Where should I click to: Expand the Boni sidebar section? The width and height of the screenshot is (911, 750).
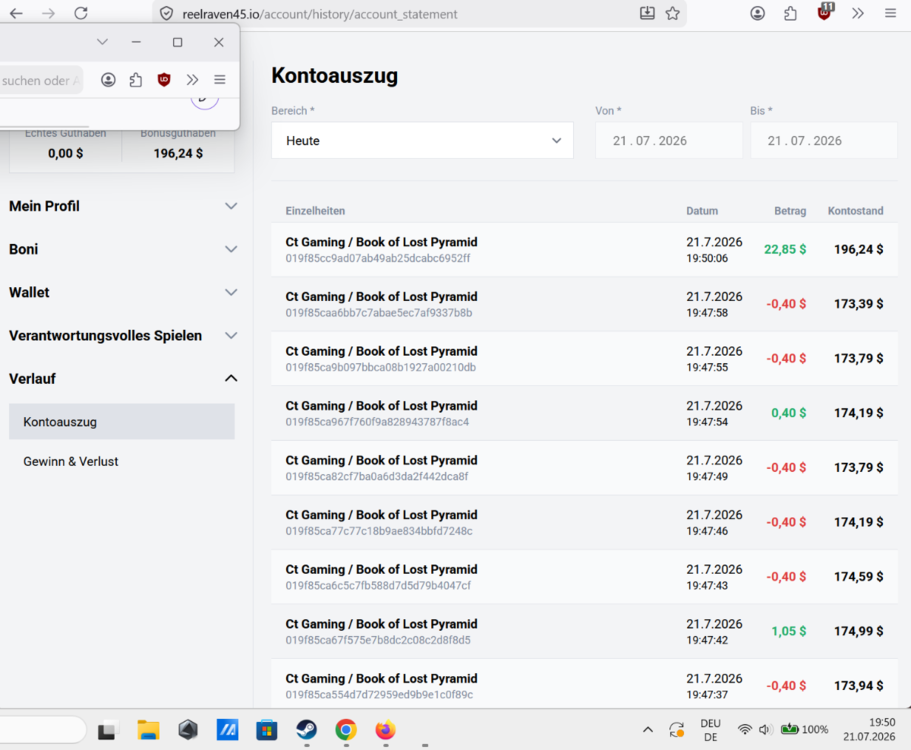pyautogui.click(x=123, y=249)
